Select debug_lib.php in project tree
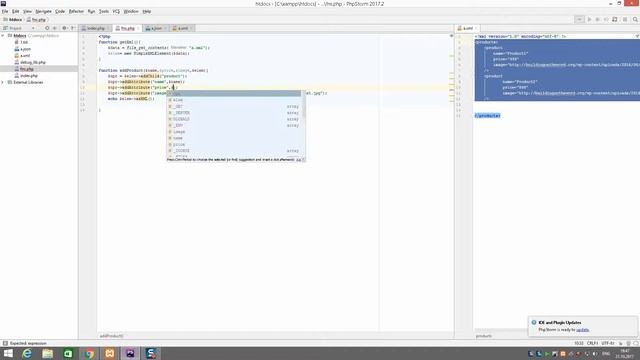The image size is (640, 360). tap(33, 62)
